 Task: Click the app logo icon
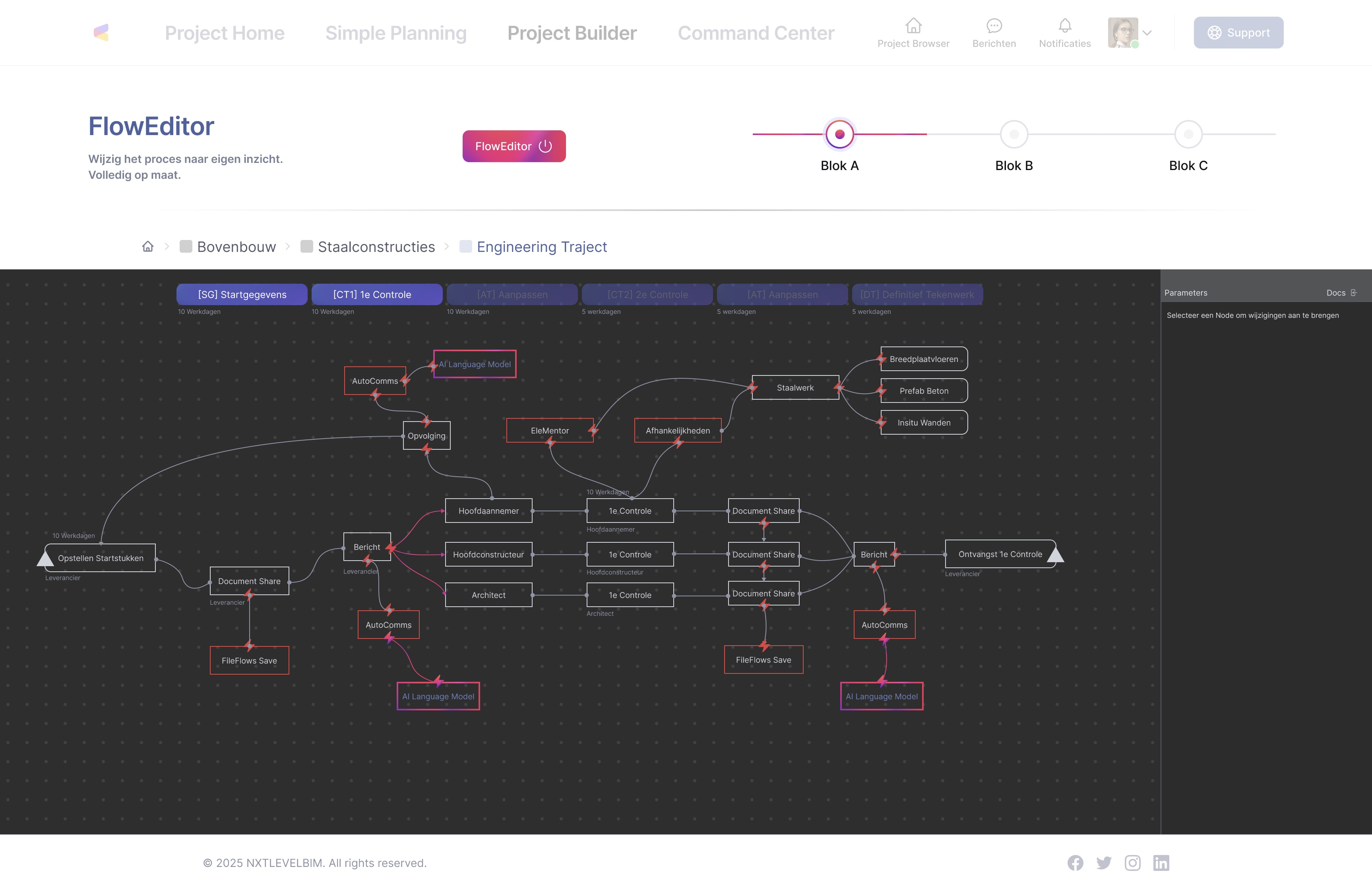click(x=101, y=33)
